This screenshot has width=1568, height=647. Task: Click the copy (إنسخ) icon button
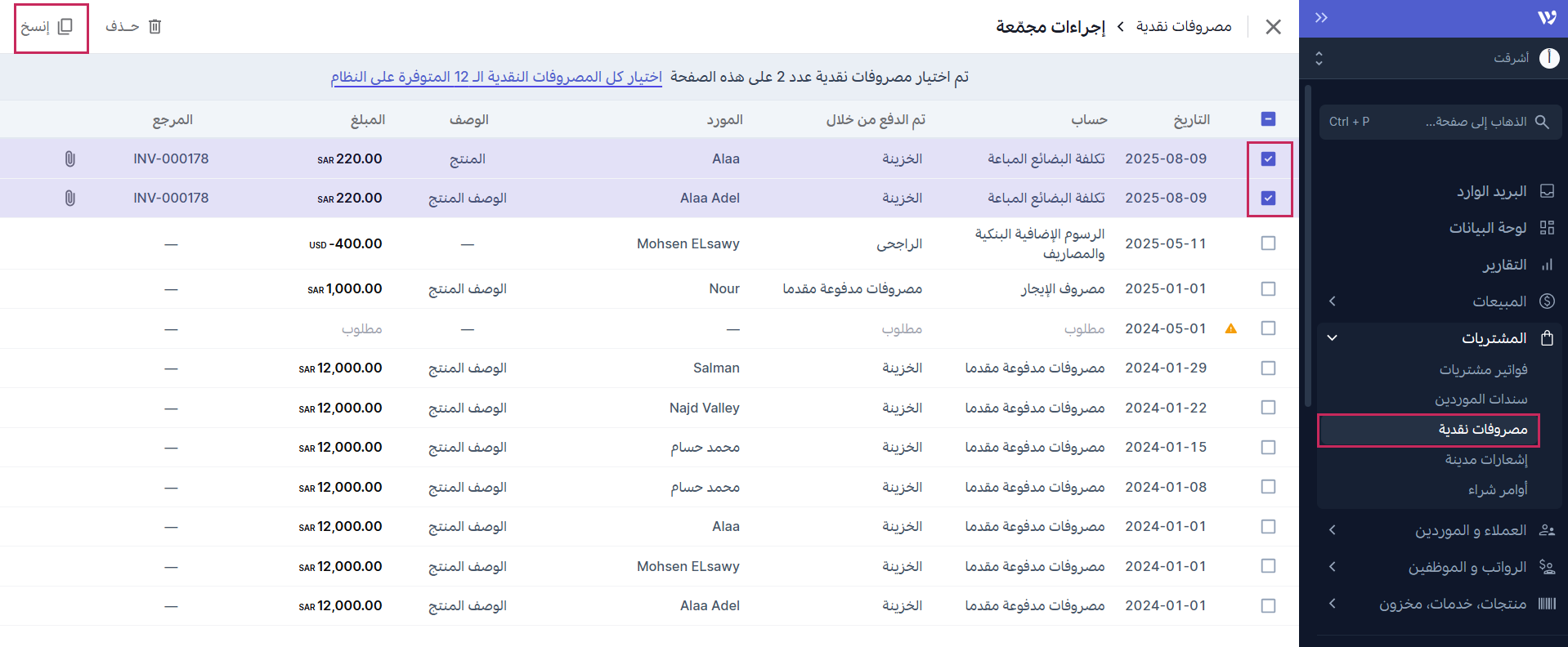[x=65, y=27]
